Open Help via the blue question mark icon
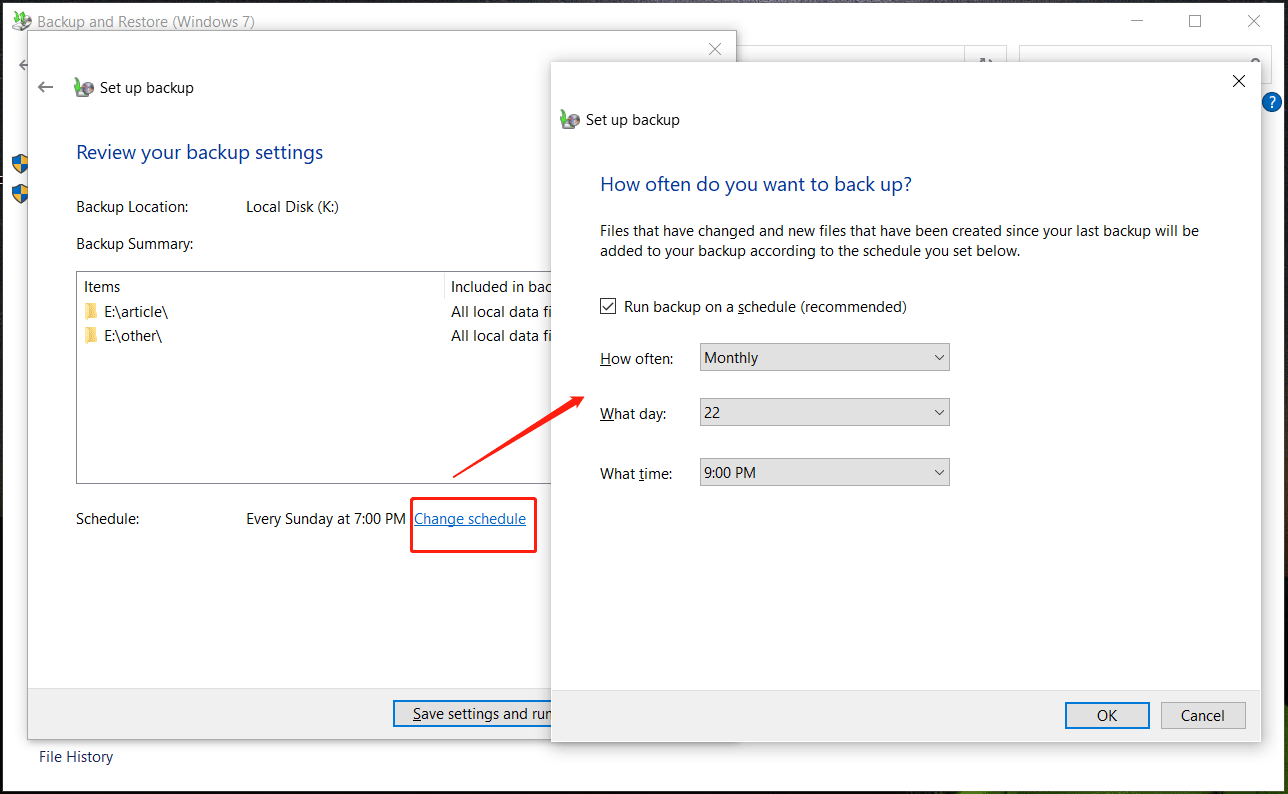This screenshot has height=794, width=1288. click(1271, 101)
